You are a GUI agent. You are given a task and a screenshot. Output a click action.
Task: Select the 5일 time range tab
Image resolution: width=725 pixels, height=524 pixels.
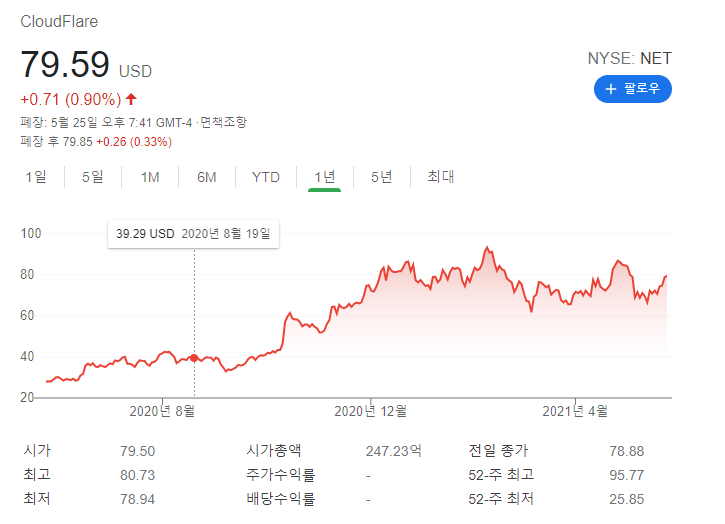tap(92, 177)
